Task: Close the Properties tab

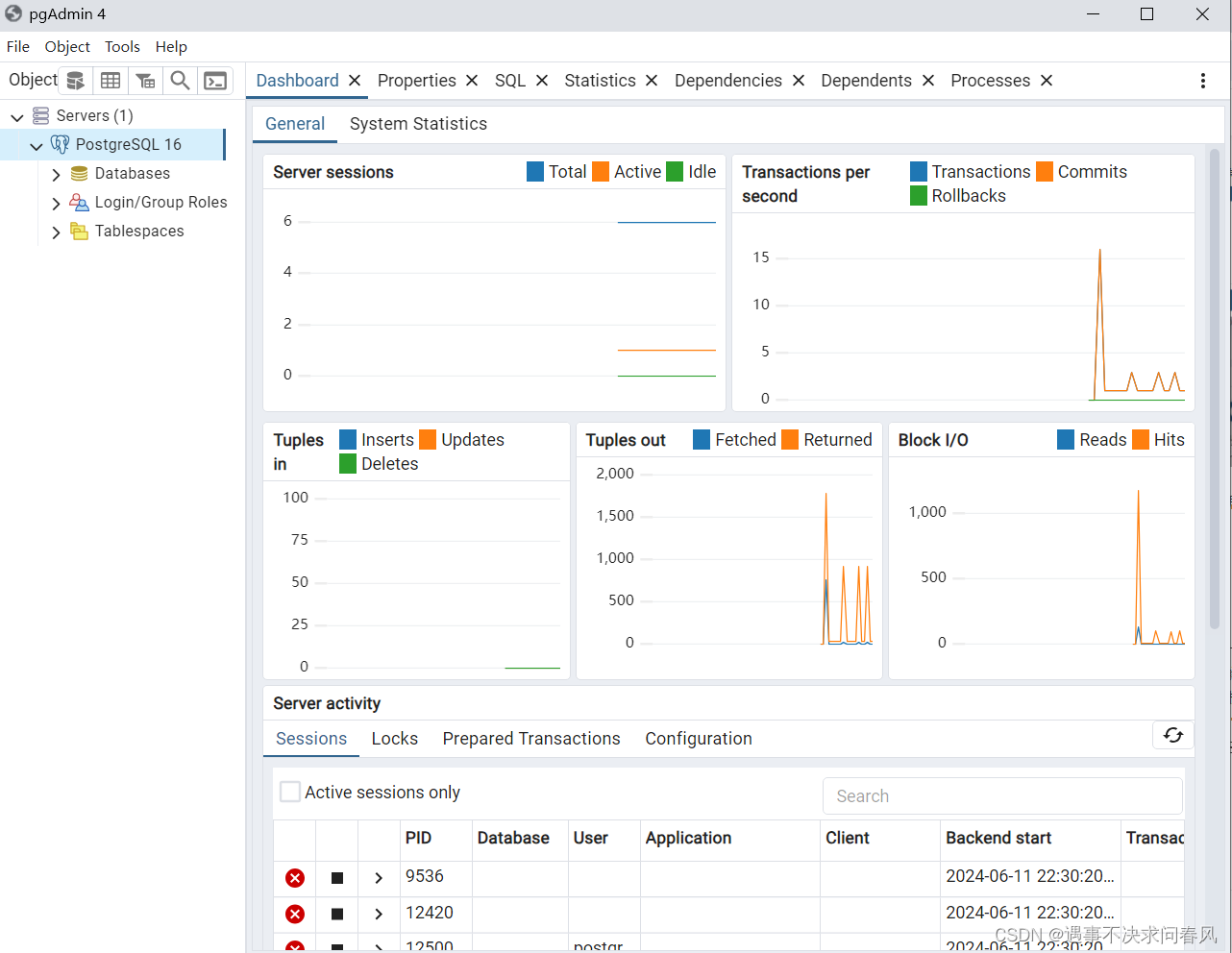Action: pyautogui.click(x=472, y=81)
